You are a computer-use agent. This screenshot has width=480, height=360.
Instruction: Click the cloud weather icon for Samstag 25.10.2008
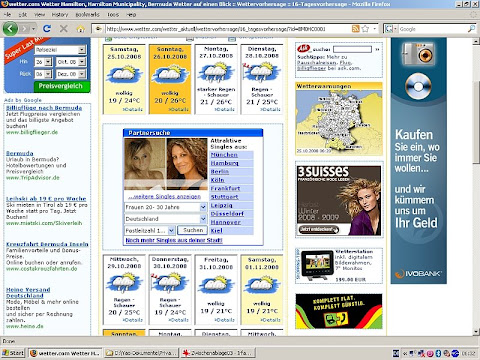pos(124,74)
